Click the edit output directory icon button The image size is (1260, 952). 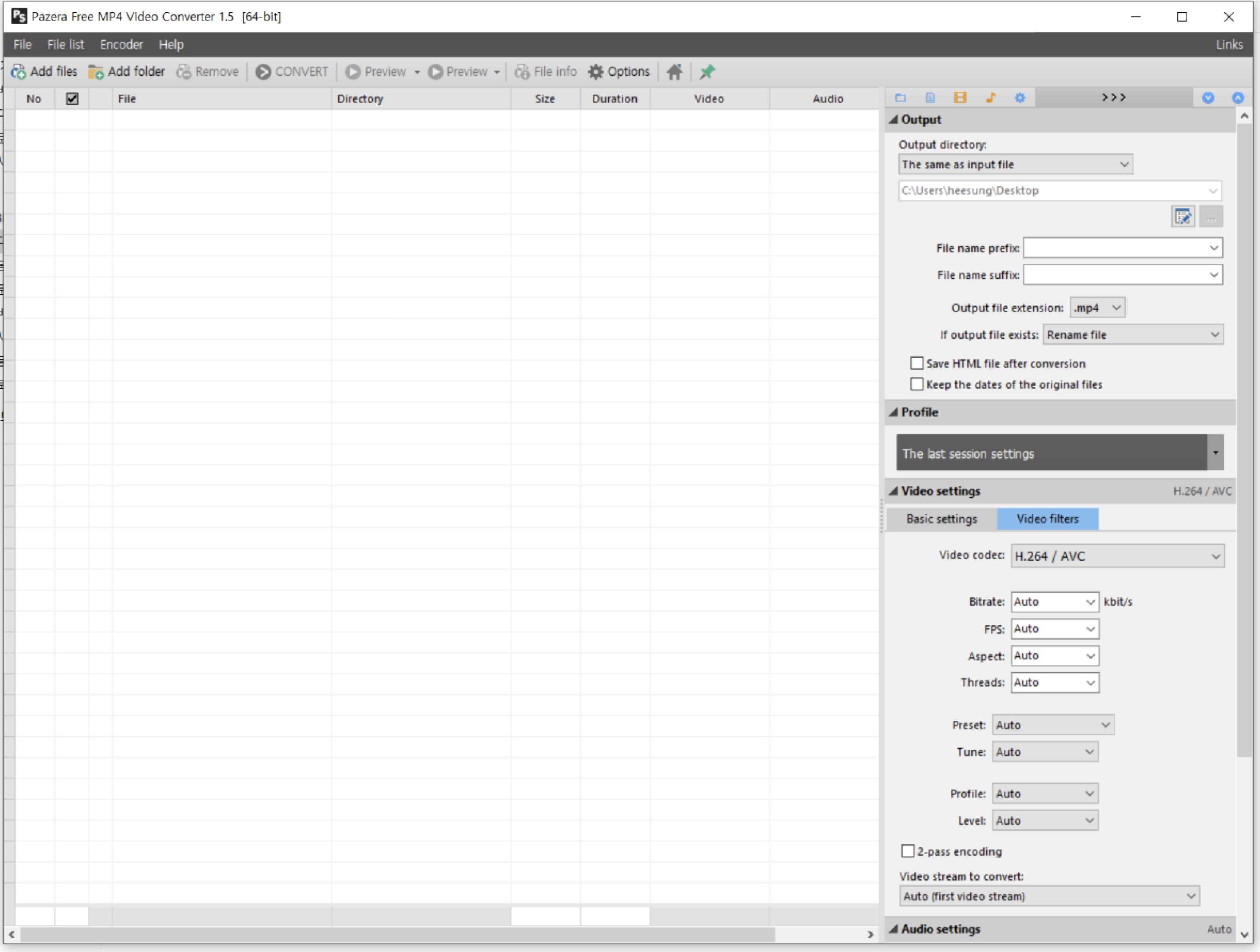(1183, 217)
